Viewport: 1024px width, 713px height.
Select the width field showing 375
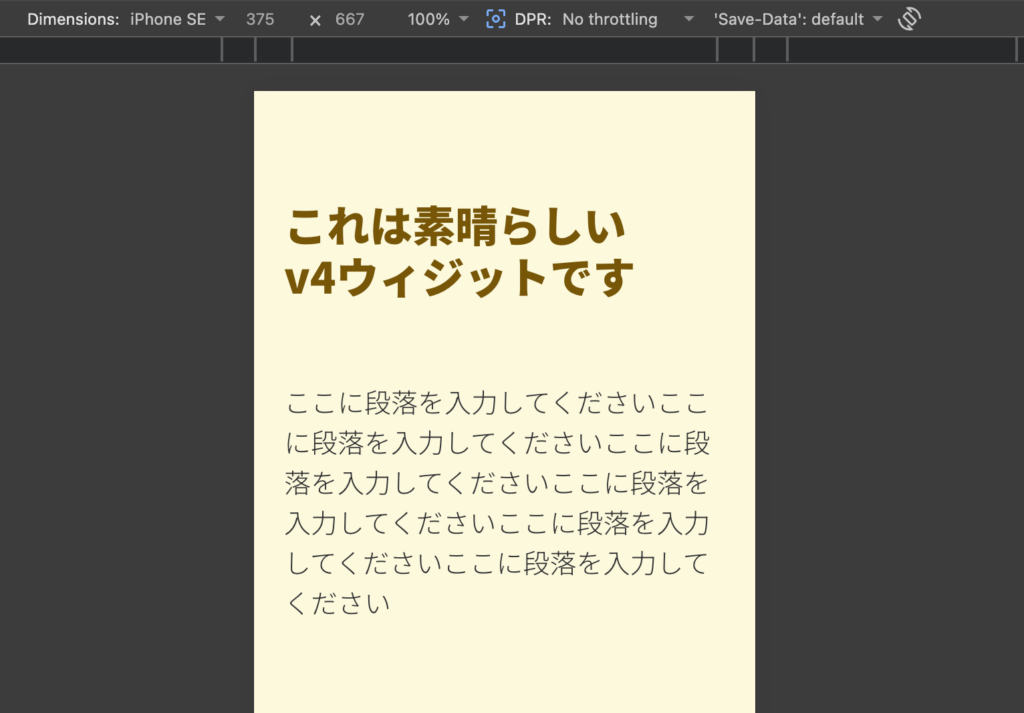click(x=258, y=18)
